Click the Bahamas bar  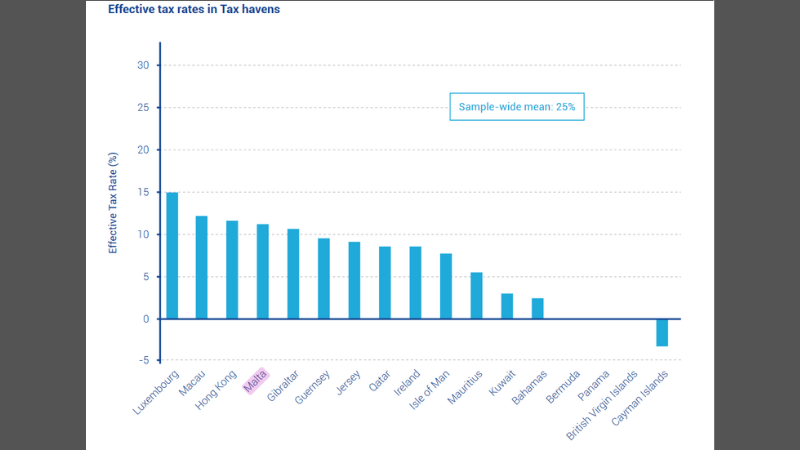(537, 308)
